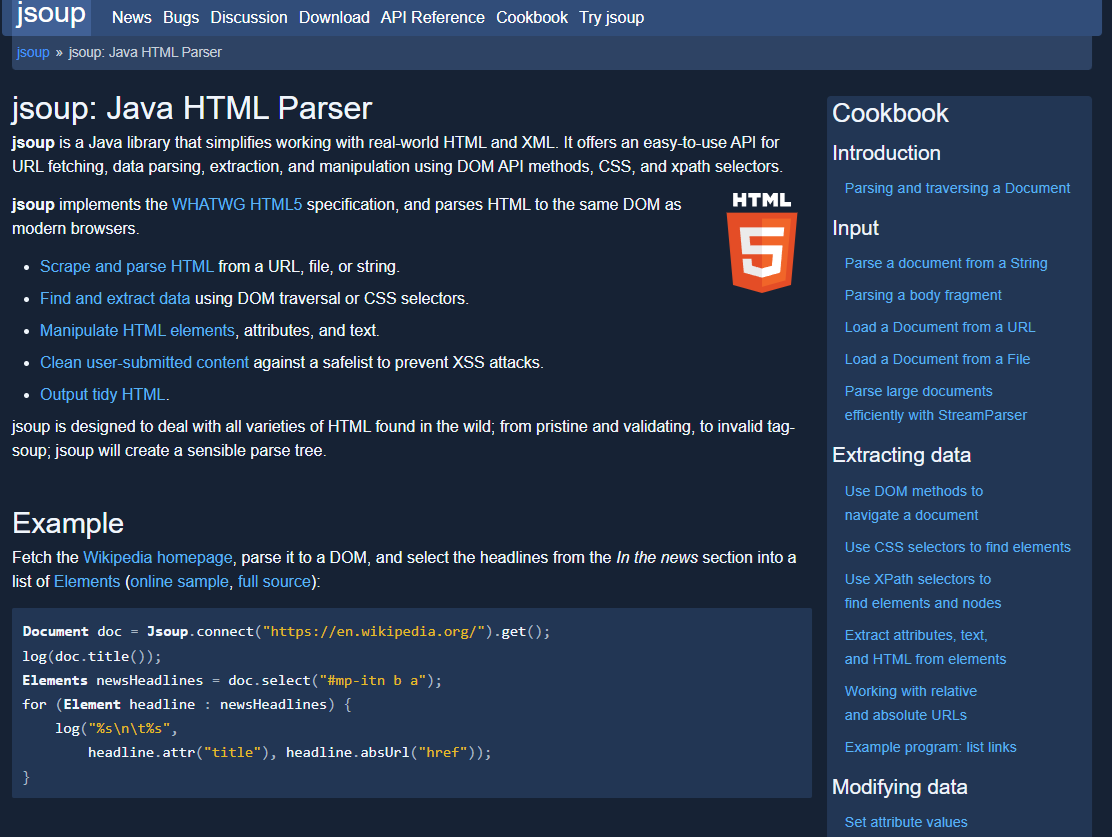This screenshot has height=837, width=1112.
Task: Open Use XPath selectors link
Action: click(x=923, y=591)
